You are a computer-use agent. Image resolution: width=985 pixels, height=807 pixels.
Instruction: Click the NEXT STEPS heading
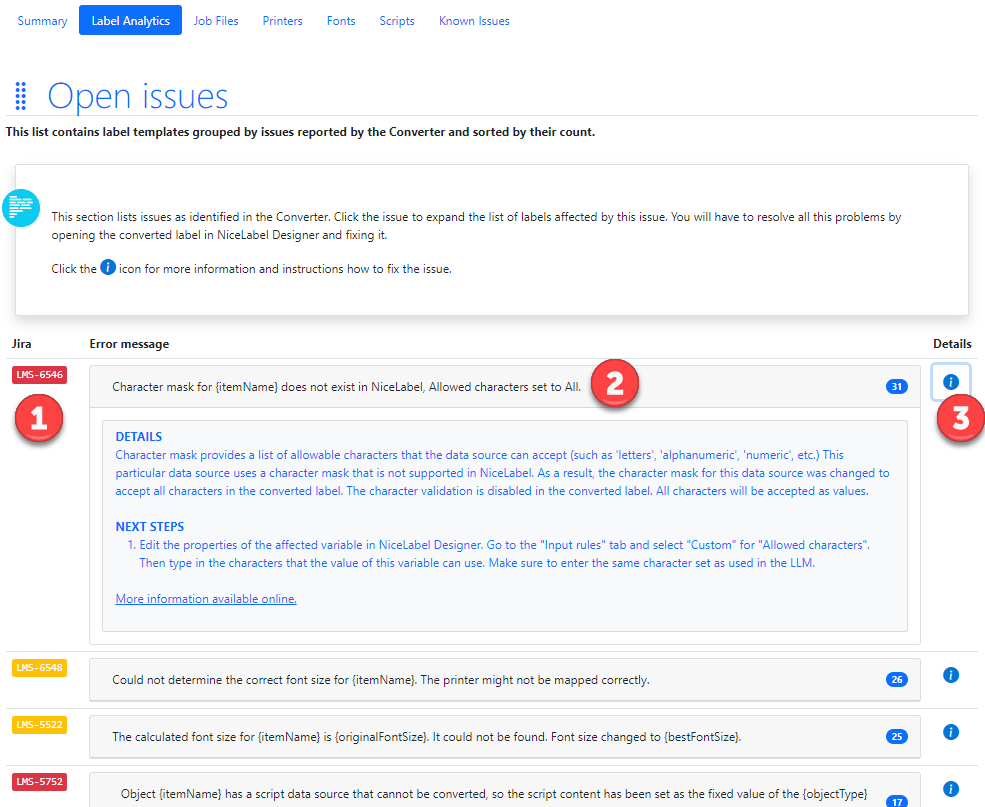pyautogui.click(x=150, y=527)
